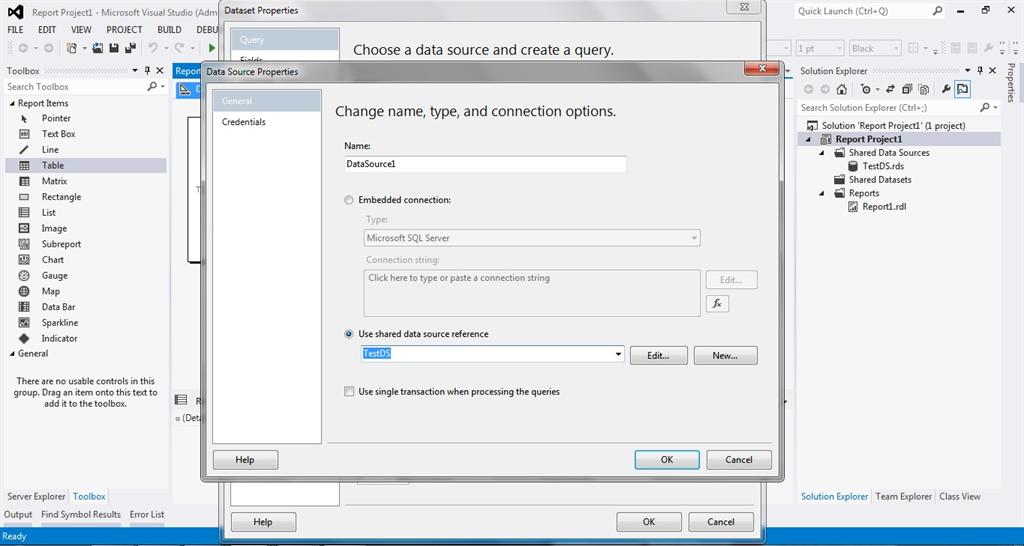
Task: Collapse the Report Project1 tree node
Action: [x=808, y=139]
